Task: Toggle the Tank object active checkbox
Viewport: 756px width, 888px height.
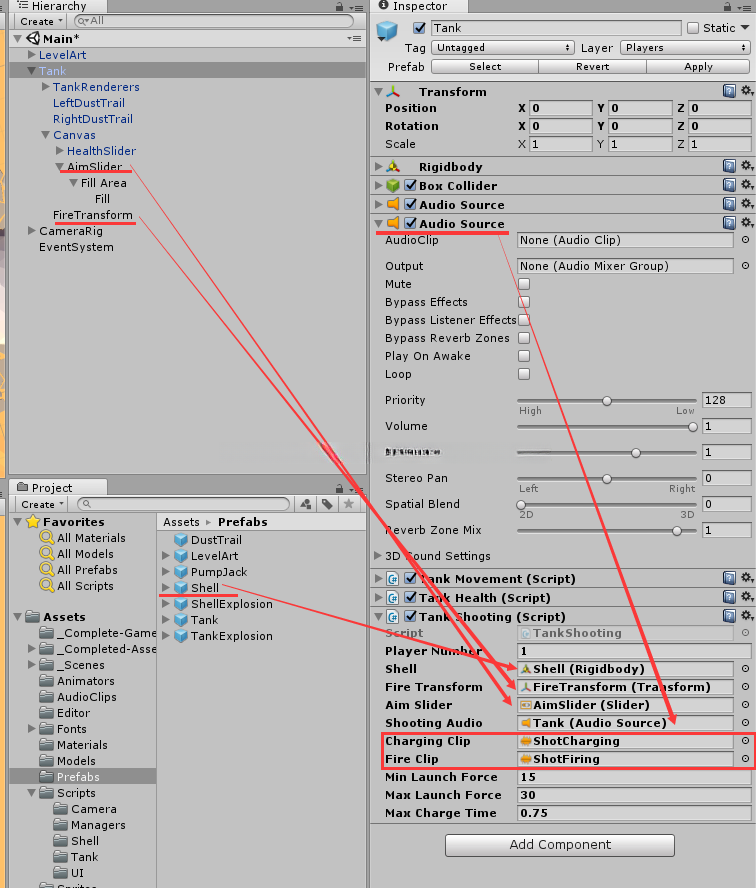Action: pyautogui.click(x=419, y=28)
